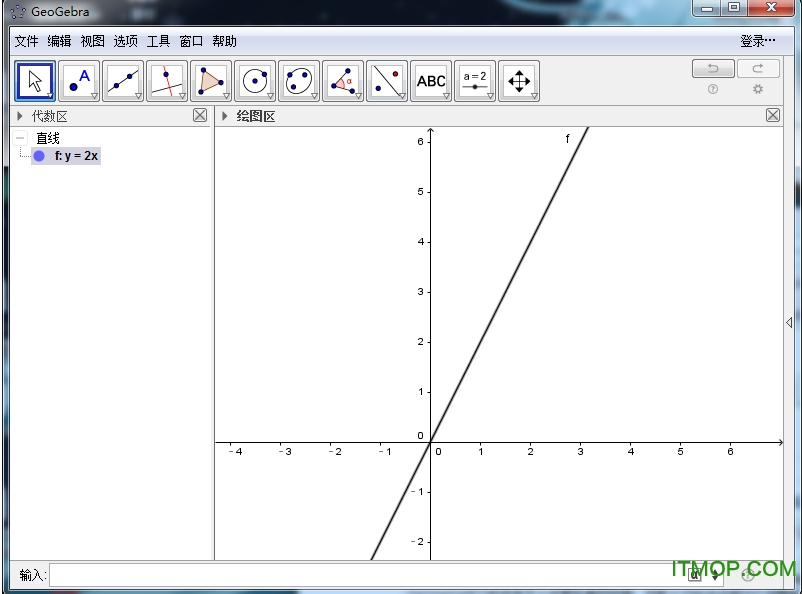Click the ABC text tool

431,81
